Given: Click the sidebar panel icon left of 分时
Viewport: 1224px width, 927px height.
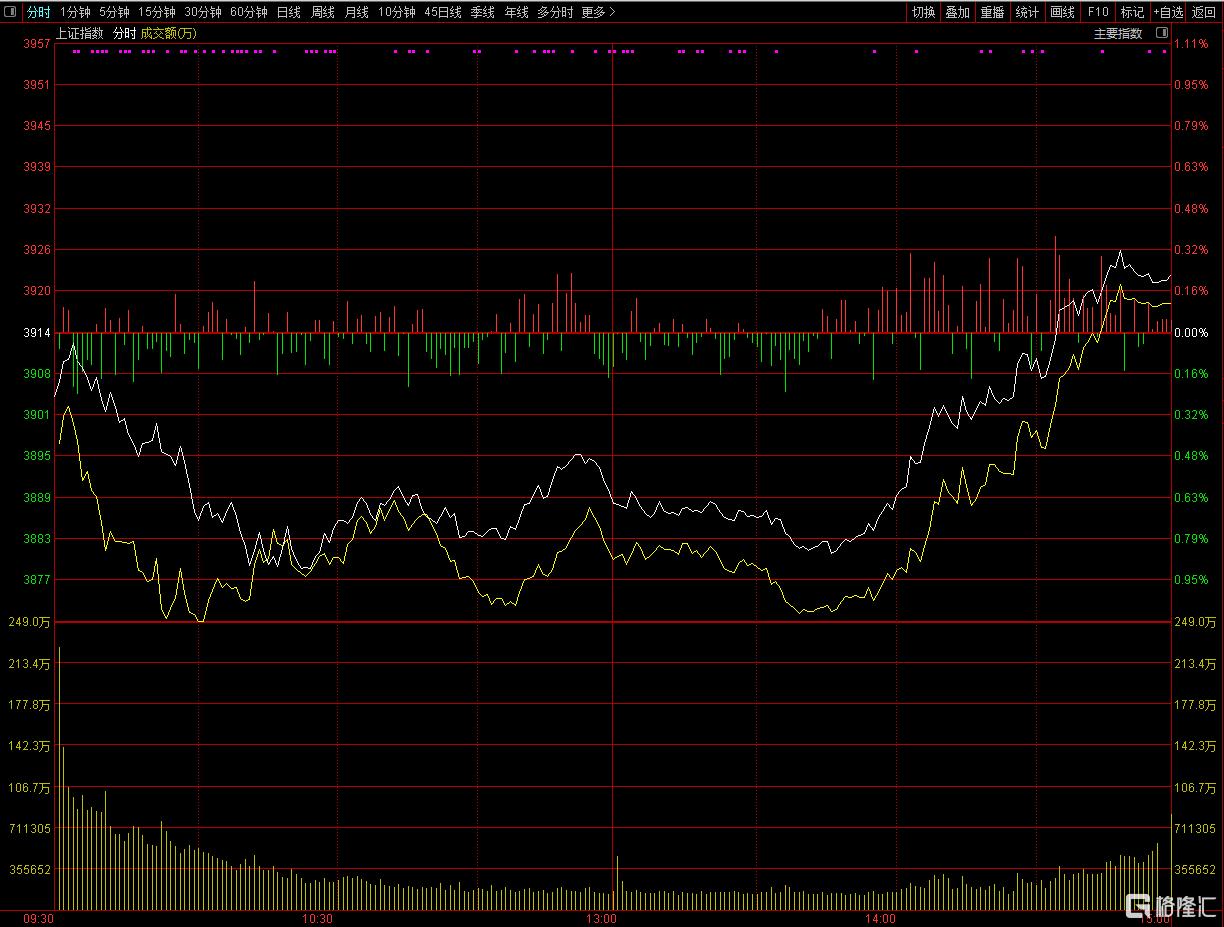Looking at the screenshot, I should coord(12,13).
